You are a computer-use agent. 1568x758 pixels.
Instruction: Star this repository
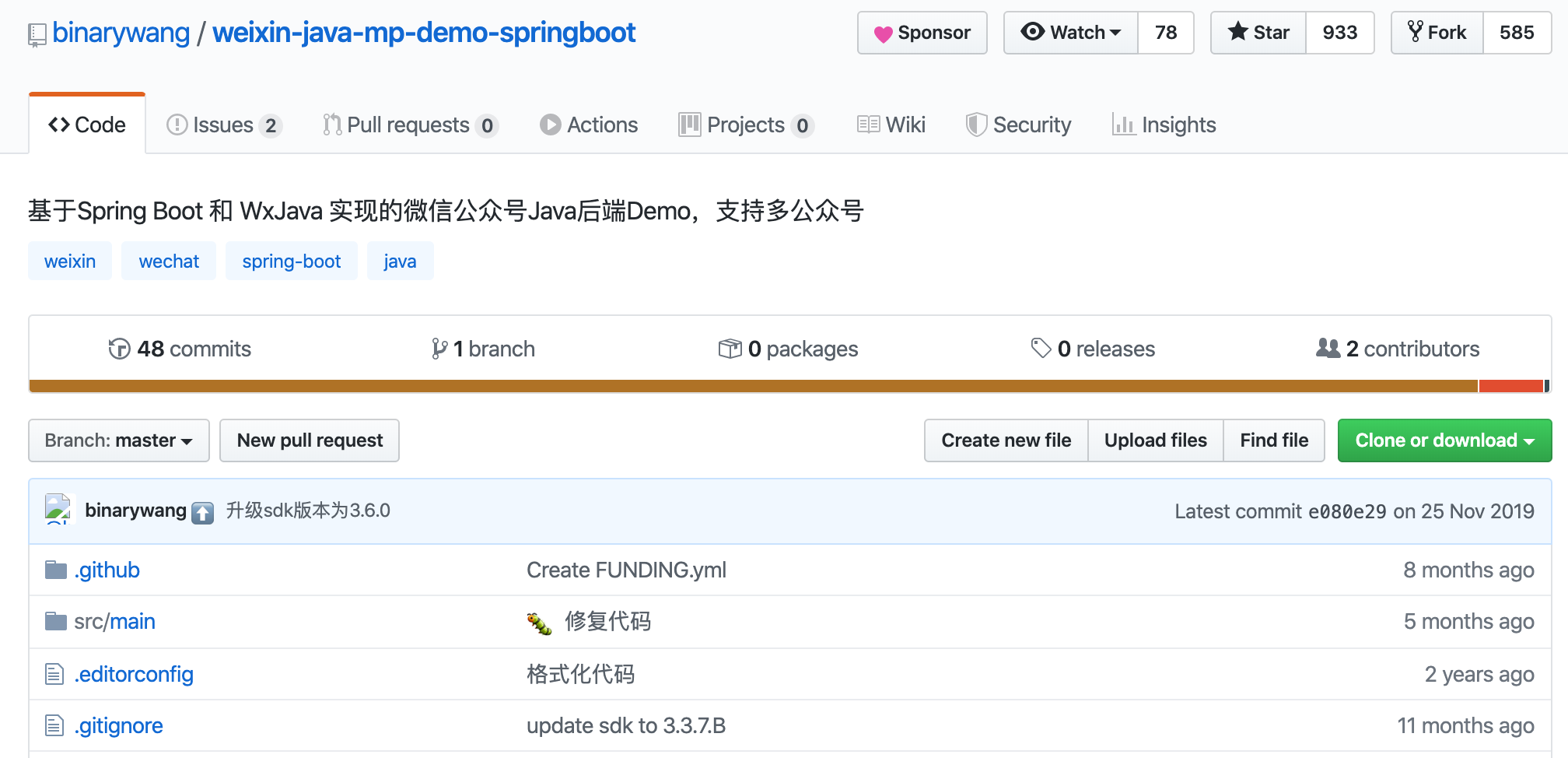(1258, 33)
